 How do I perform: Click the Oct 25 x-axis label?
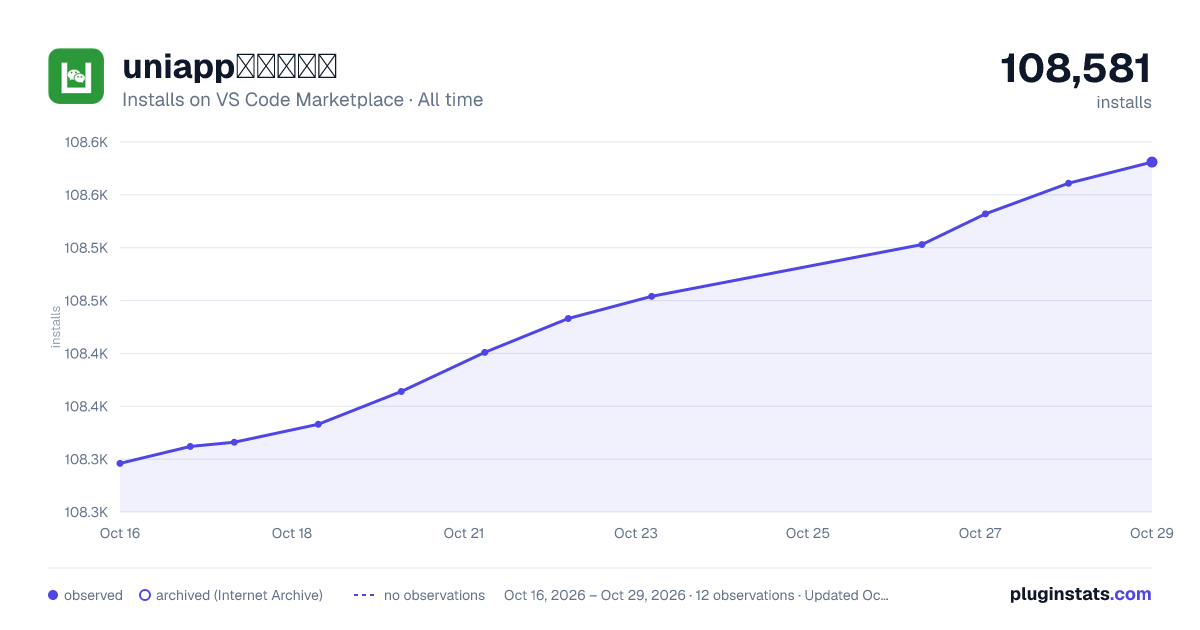tap(808, 533)
